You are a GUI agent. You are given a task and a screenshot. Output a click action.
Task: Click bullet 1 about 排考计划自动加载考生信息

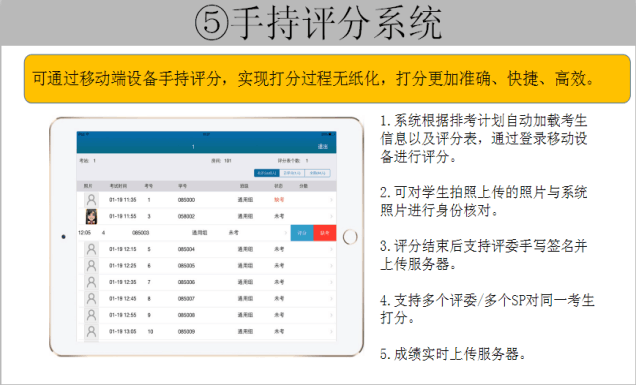click(483, 138)
